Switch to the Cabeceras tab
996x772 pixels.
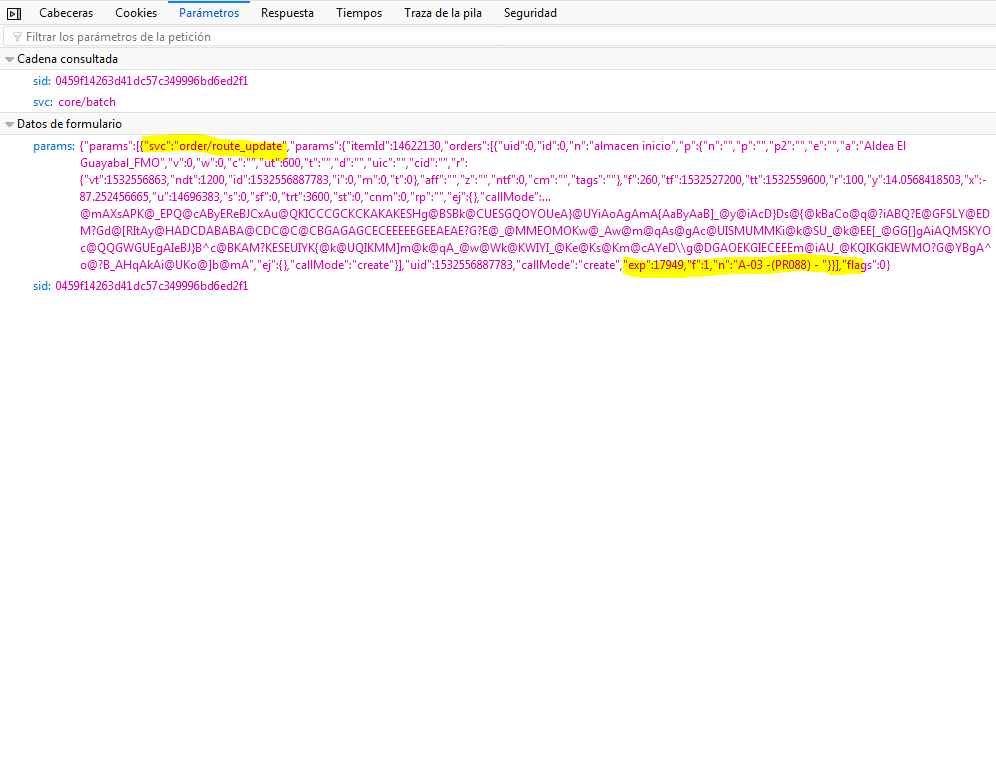[x=66, y=13]
